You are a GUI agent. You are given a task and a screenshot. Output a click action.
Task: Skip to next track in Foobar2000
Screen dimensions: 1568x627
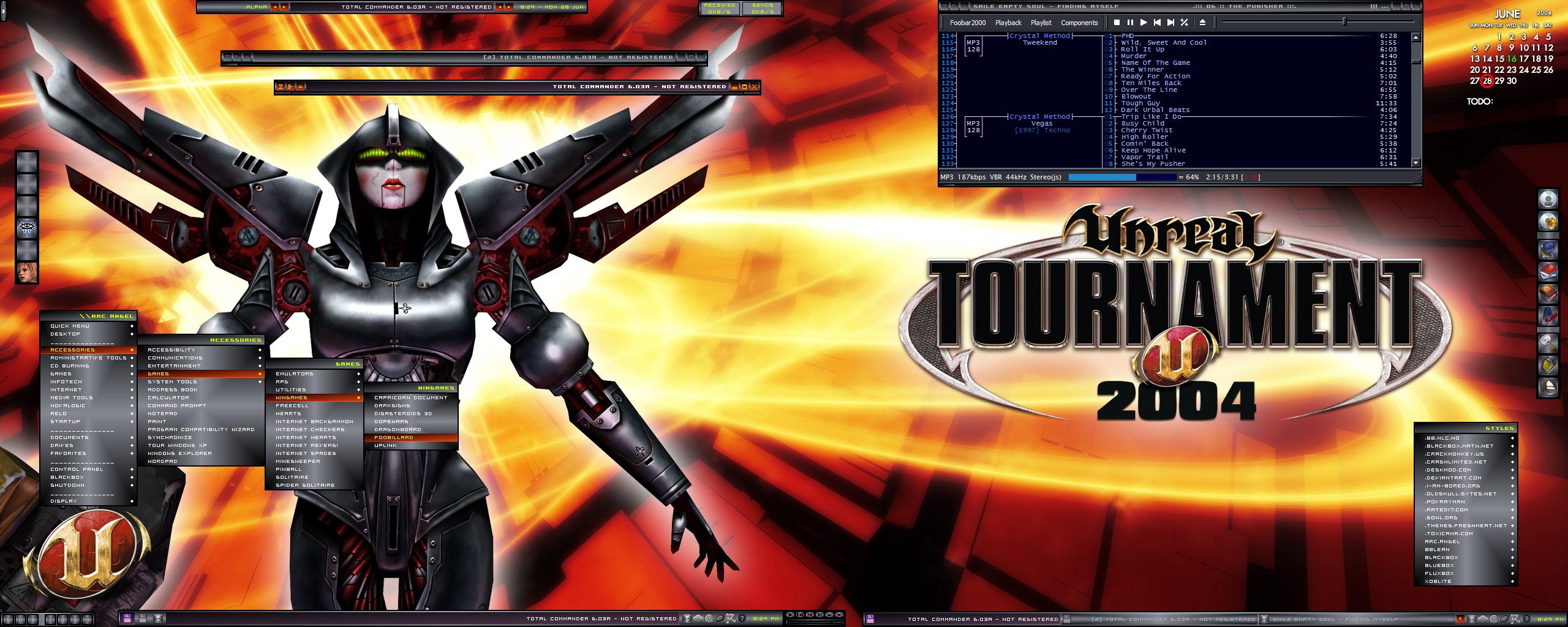(x=1170, y=23)
